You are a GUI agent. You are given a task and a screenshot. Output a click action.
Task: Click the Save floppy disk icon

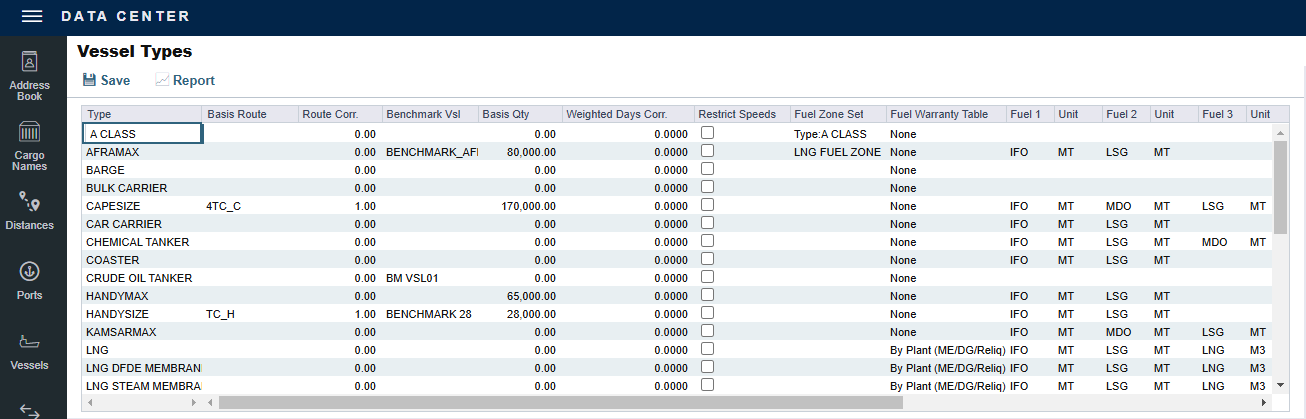[x=89, y=80]
